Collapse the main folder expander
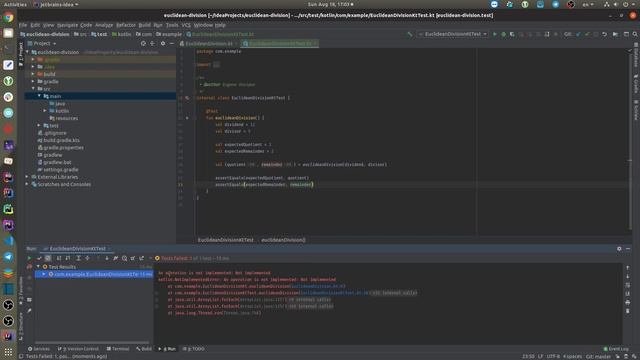This screenshot has width=640, height=360. pyautogui.click(x=39, y=96)
